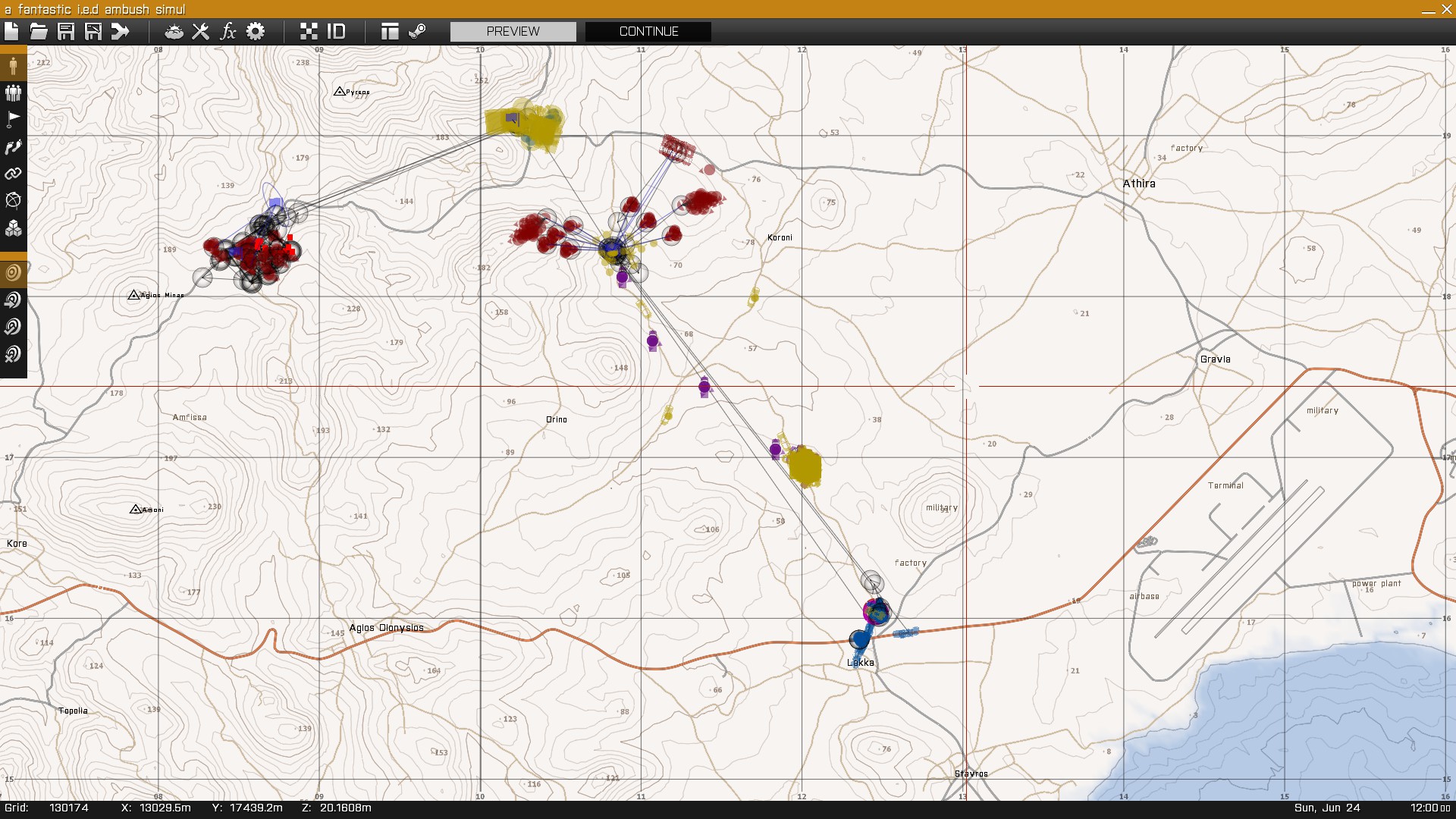Click the Terminal label near the airfield
Image resolution: width=1456 pixels, height=819 pixels.
tap(1225, 485)
